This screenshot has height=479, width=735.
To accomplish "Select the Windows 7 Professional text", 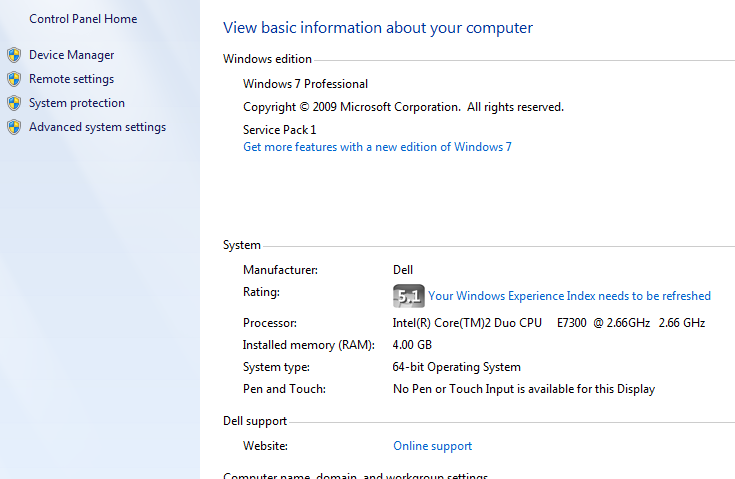I will [x=305, y=84].
